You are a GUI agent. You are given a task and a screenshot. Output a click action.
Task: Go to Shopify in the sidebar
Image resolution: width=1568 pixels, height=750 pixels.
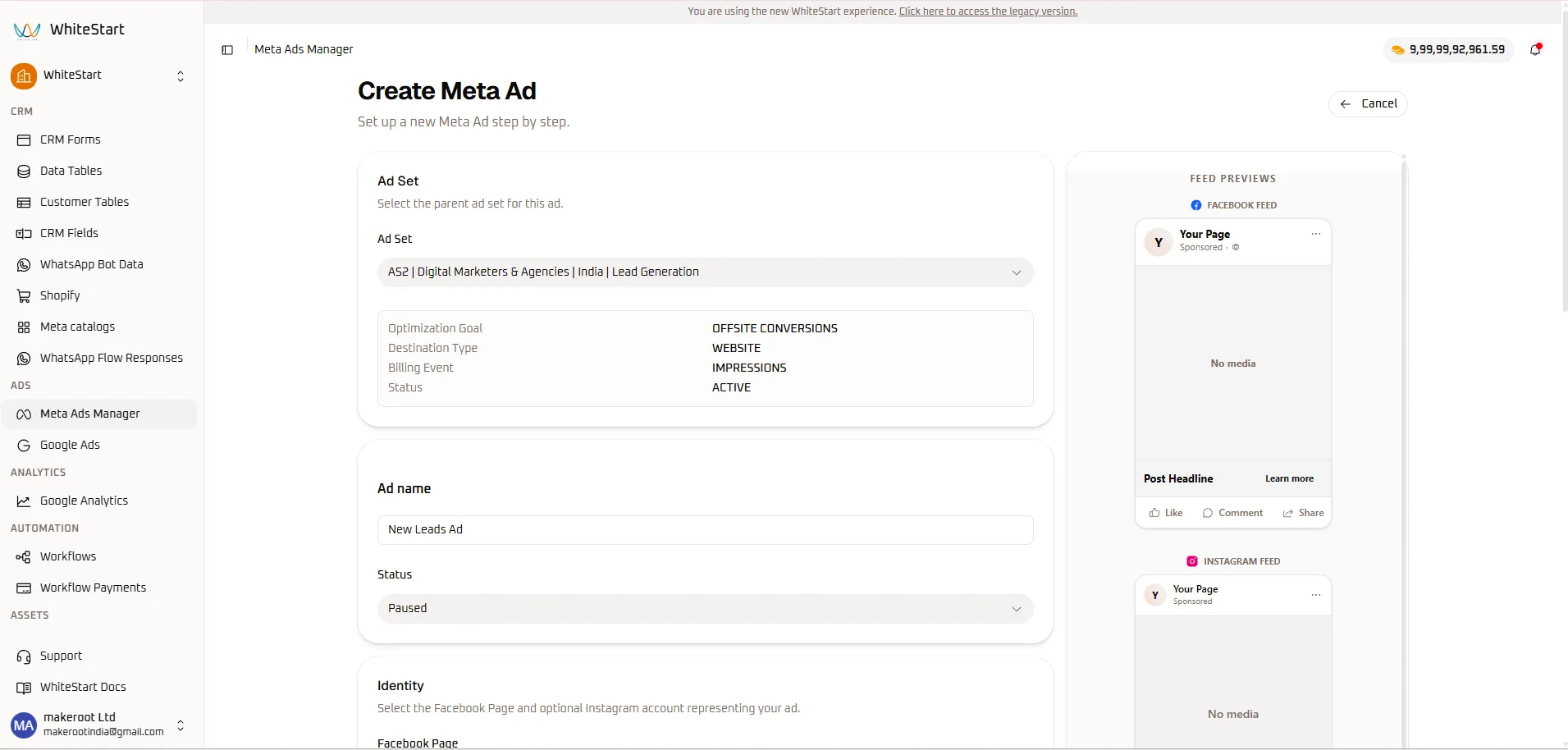tap(99, 296)
